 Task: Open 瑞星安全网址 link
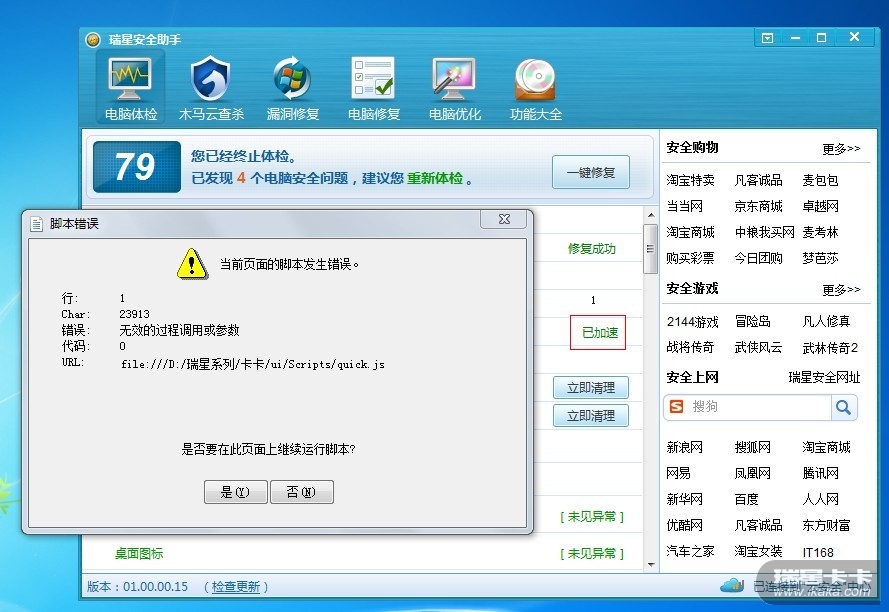coord(824,377)
